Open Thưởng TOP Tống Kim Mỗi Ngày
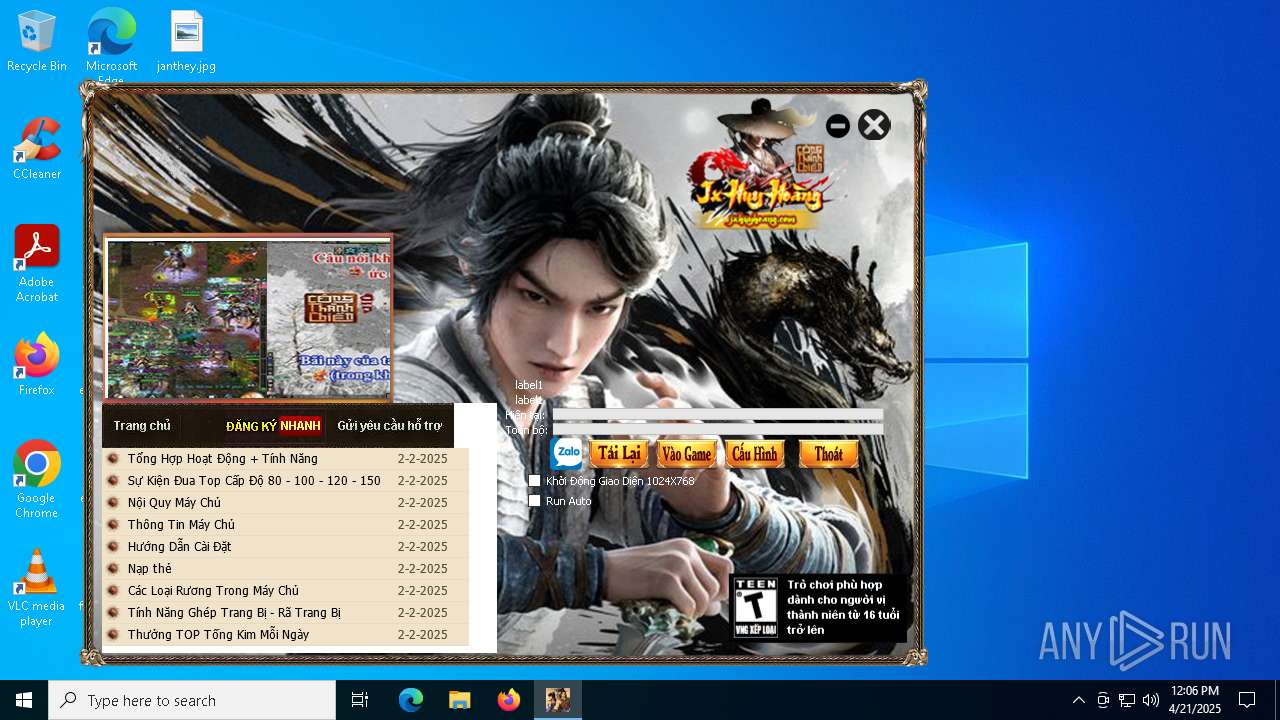 click(218, 635)
